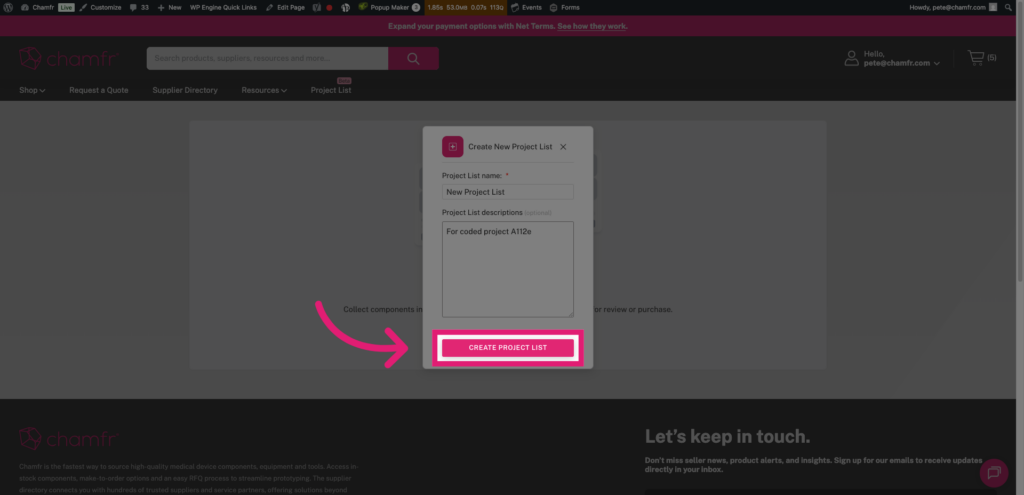Click the user account silhouette icon
Viewport: 1024px width, 495px height.
pyautogui.click(x=852, y=58)
